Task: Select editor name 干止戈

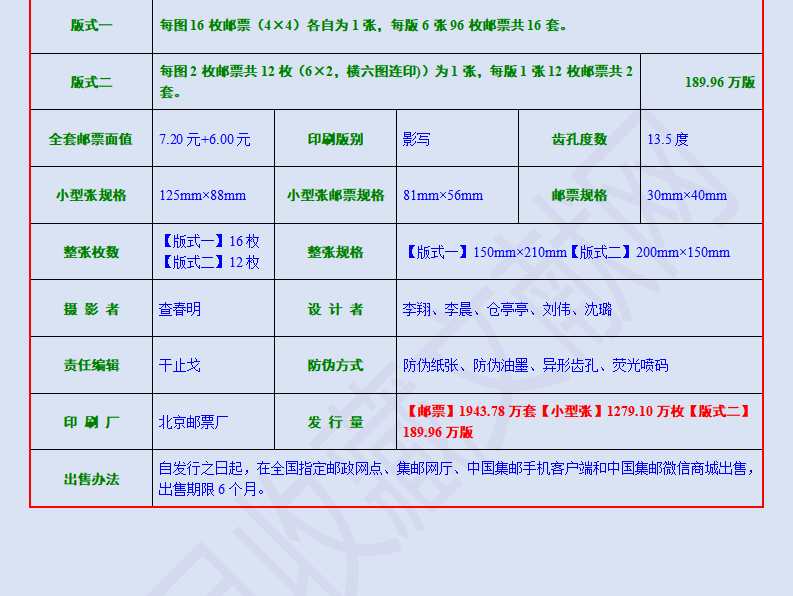Action: (x=180, y=366)
